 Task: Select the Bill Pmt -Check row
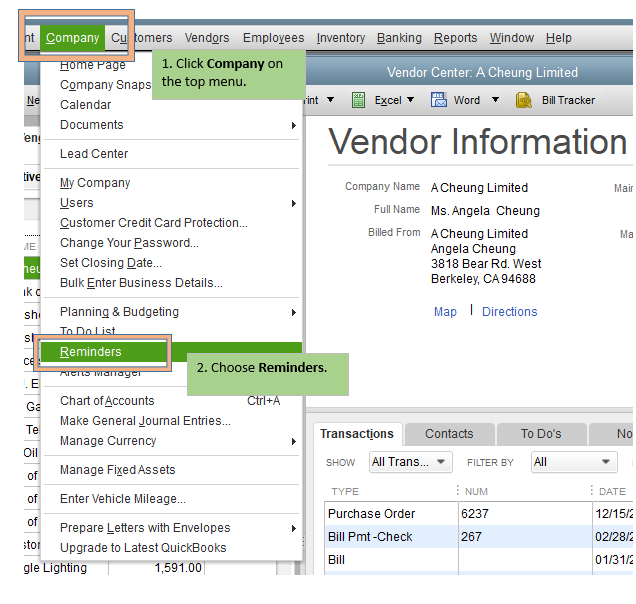[479, 537]
